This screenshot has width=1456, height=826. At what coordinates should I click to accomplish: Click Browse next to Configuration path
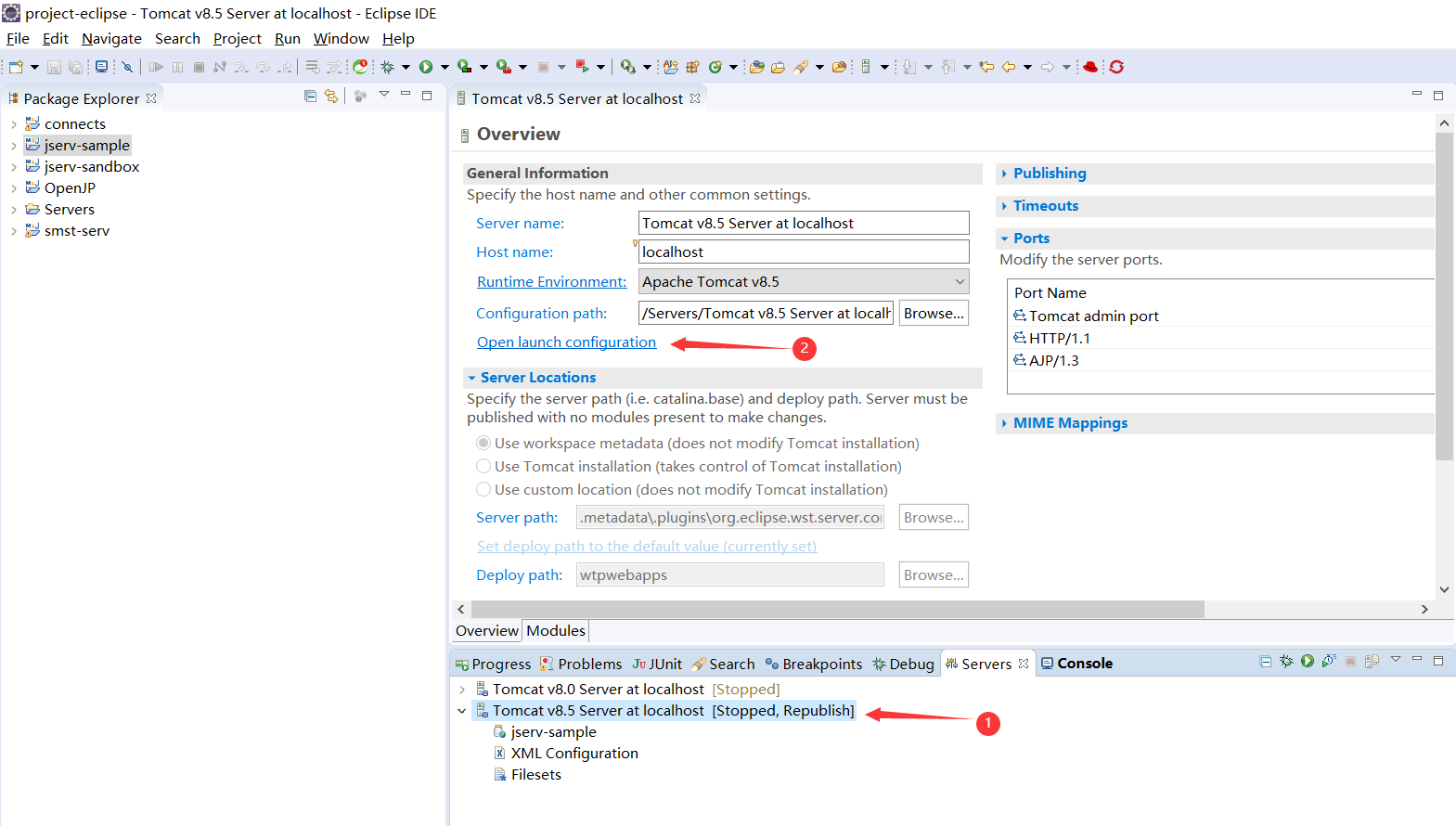pos(934,314)
